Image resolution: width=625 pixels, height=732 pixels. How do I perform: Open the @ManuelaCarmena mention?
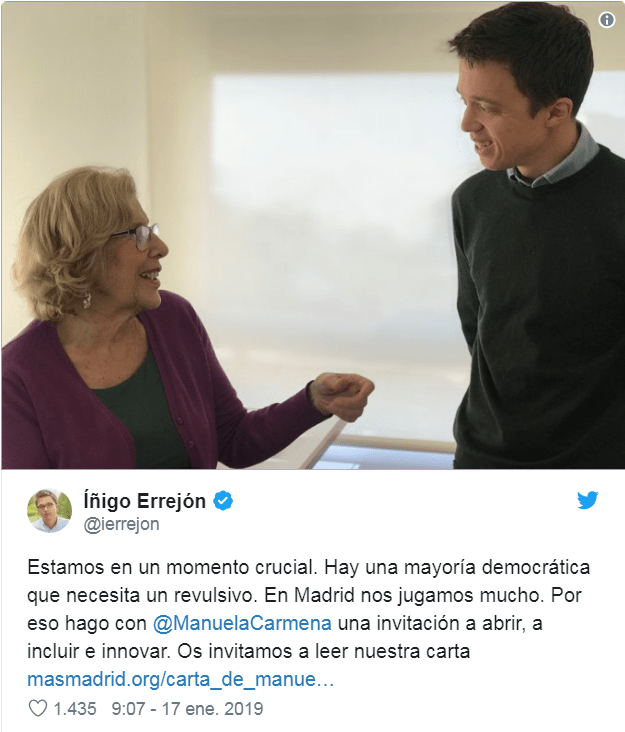[242, 623]
